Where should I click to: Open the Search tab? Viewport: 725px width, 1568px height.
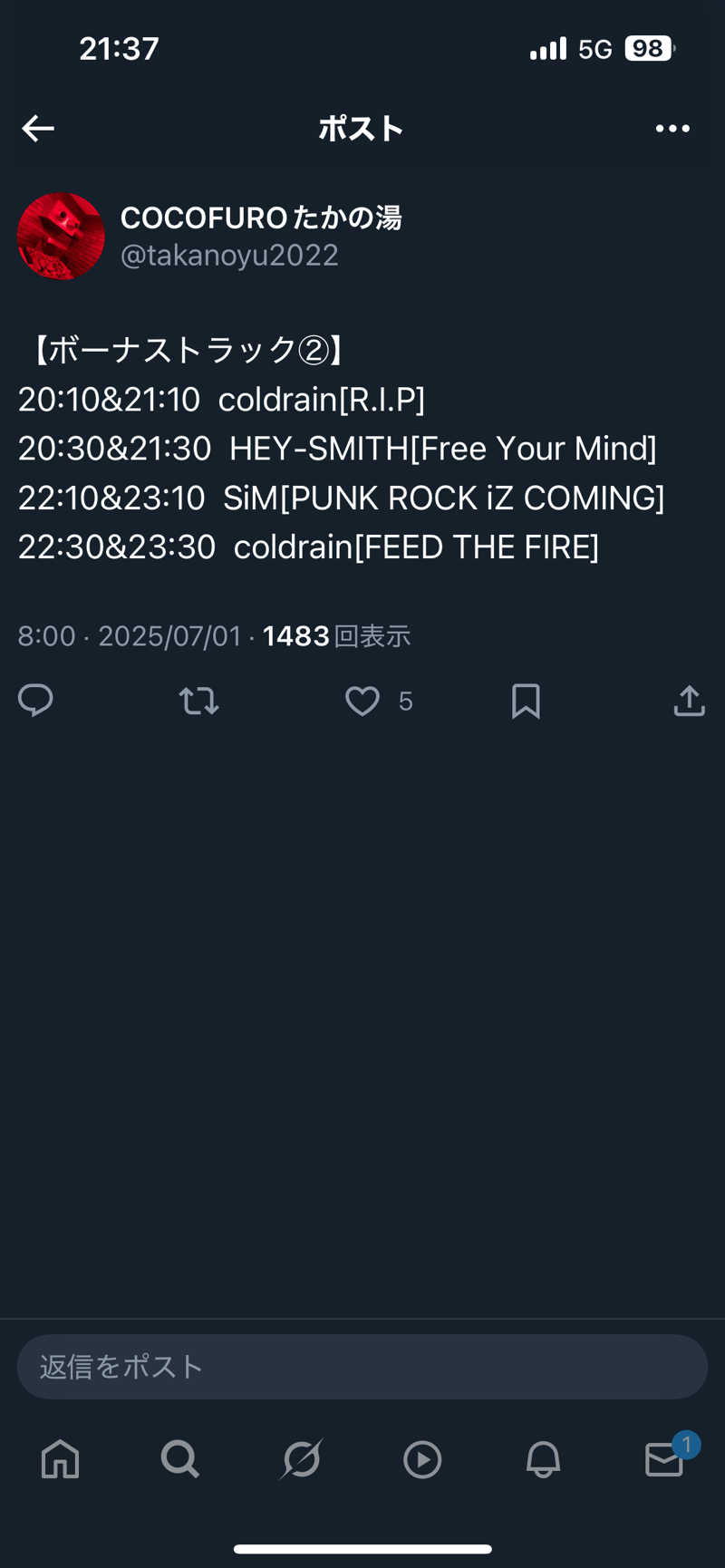point(180,1459)
